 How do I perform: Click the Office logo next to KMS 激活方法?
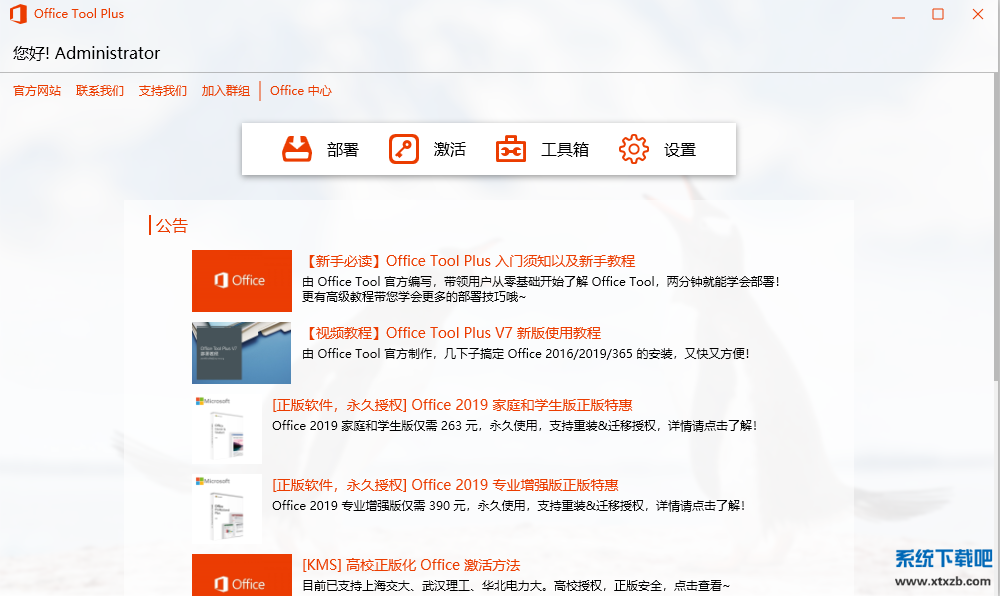[x=241, y=577]
